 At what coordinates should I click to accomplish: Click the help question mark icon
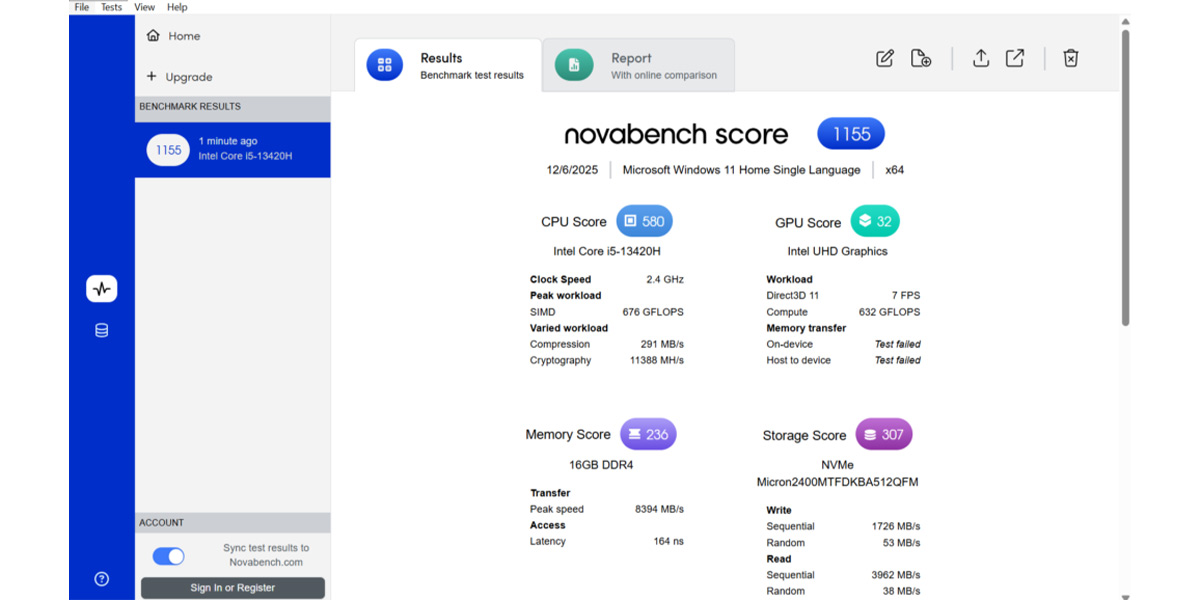101,579
